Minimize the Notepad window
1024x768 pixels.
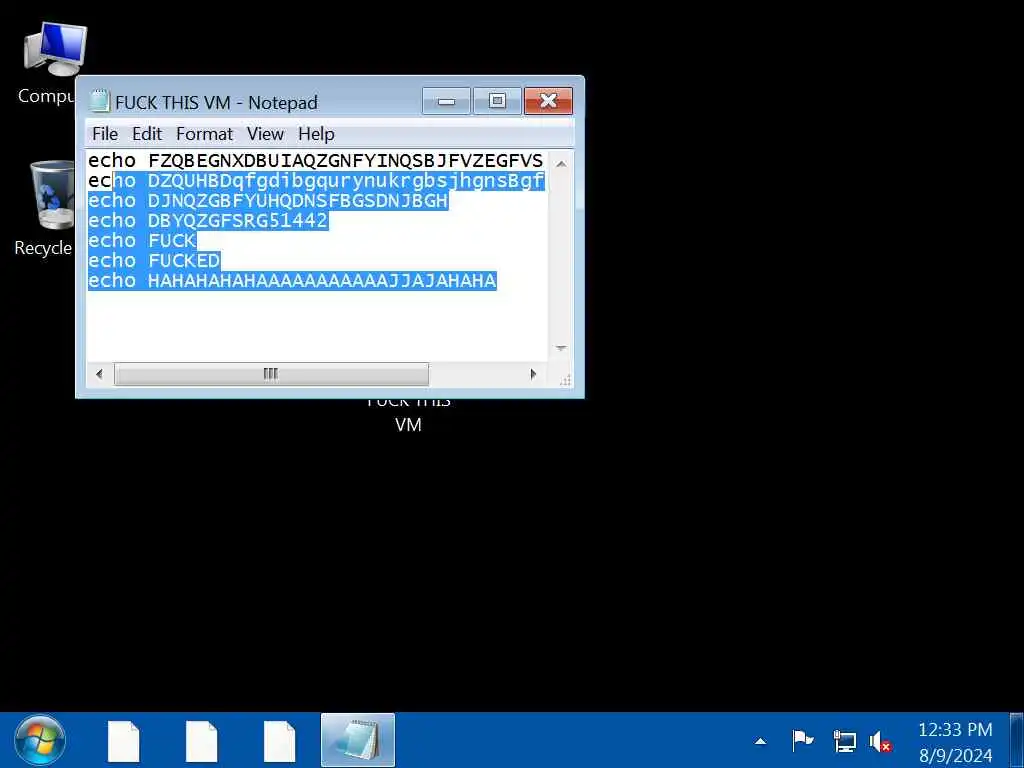point(446,101)
